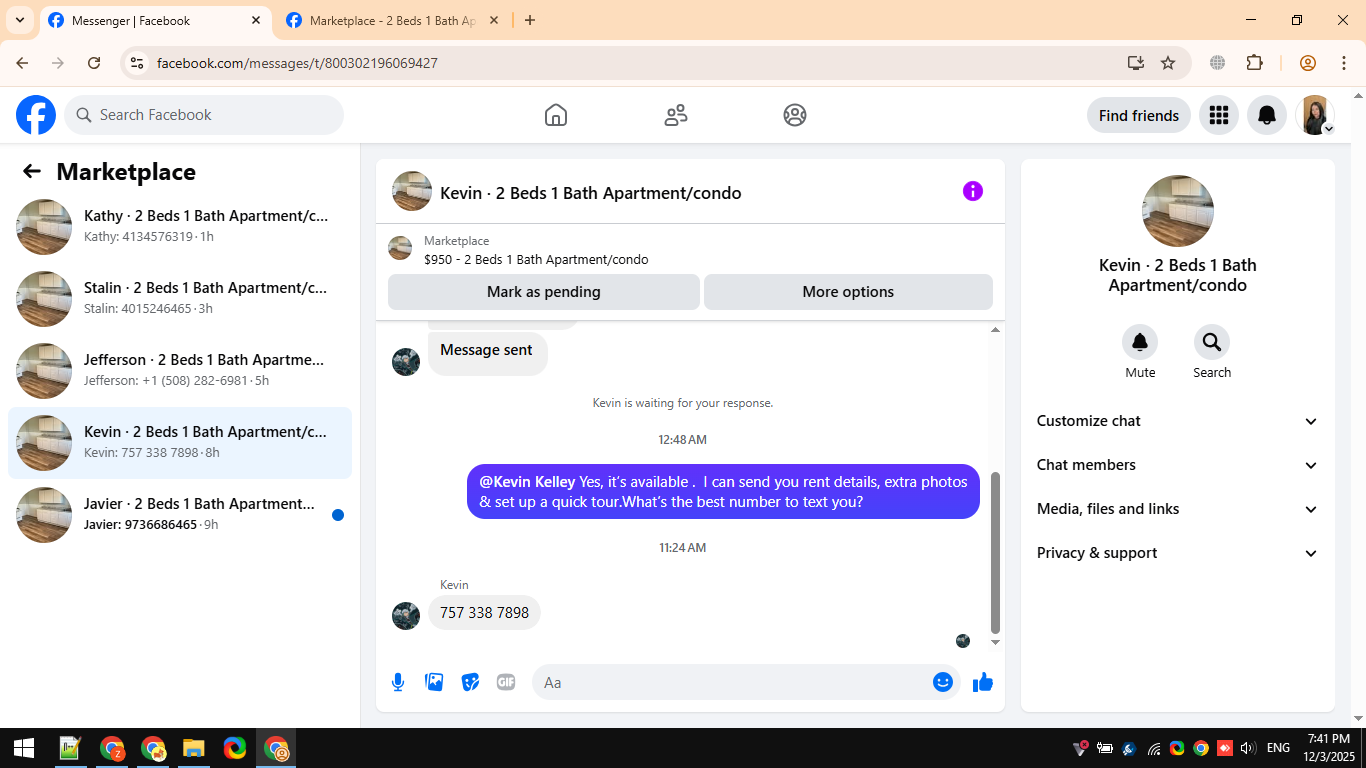
Task: Open Chrome tab search dropdown
Action: pyautogui.click(x=20, y=20)
